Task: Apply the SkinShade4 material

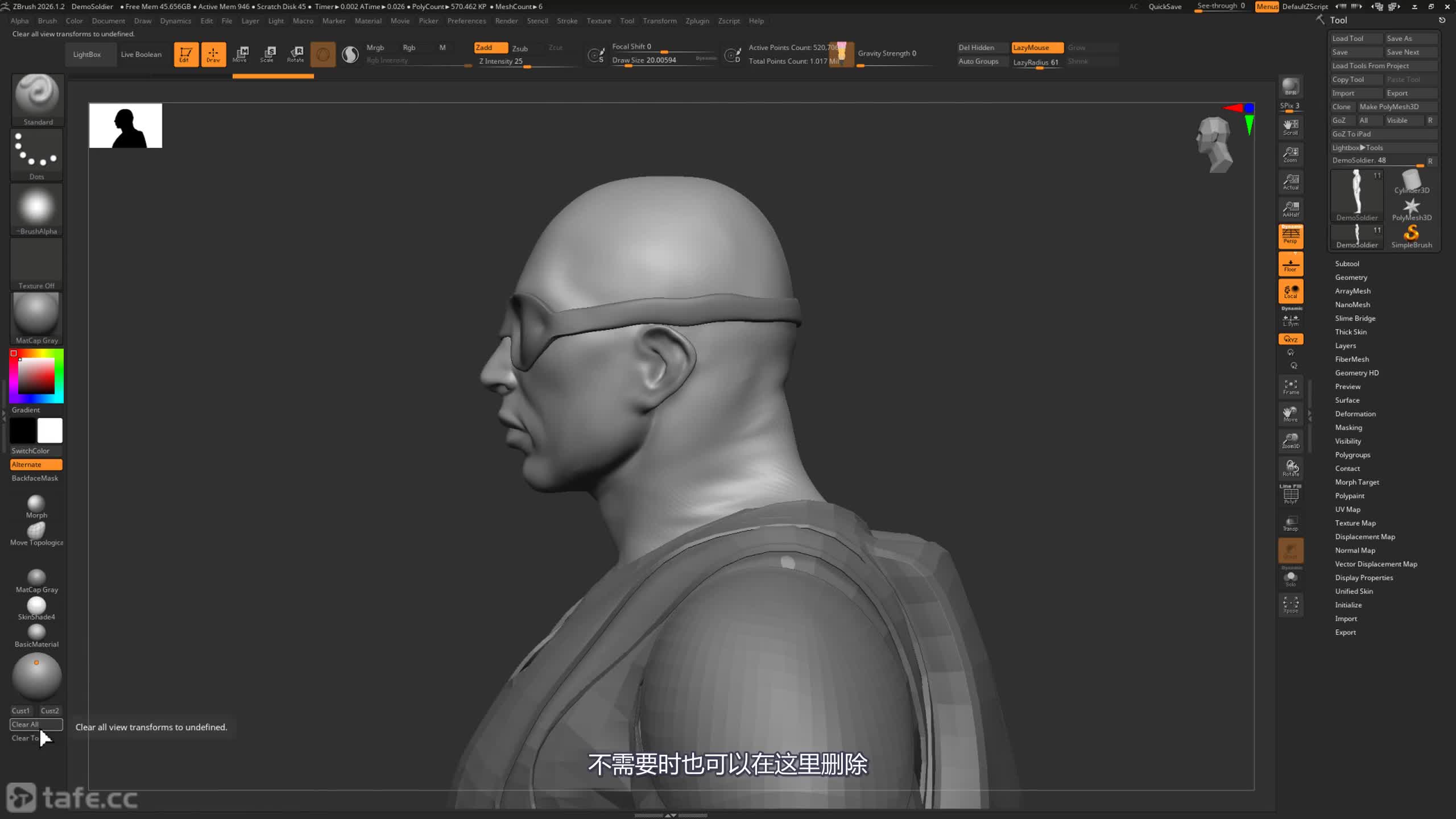Action: 36,609
